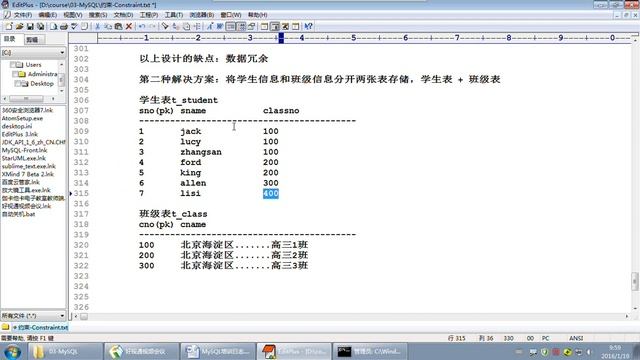
Task: Click the Replace toolbar icon
Action: pos(176,27)
